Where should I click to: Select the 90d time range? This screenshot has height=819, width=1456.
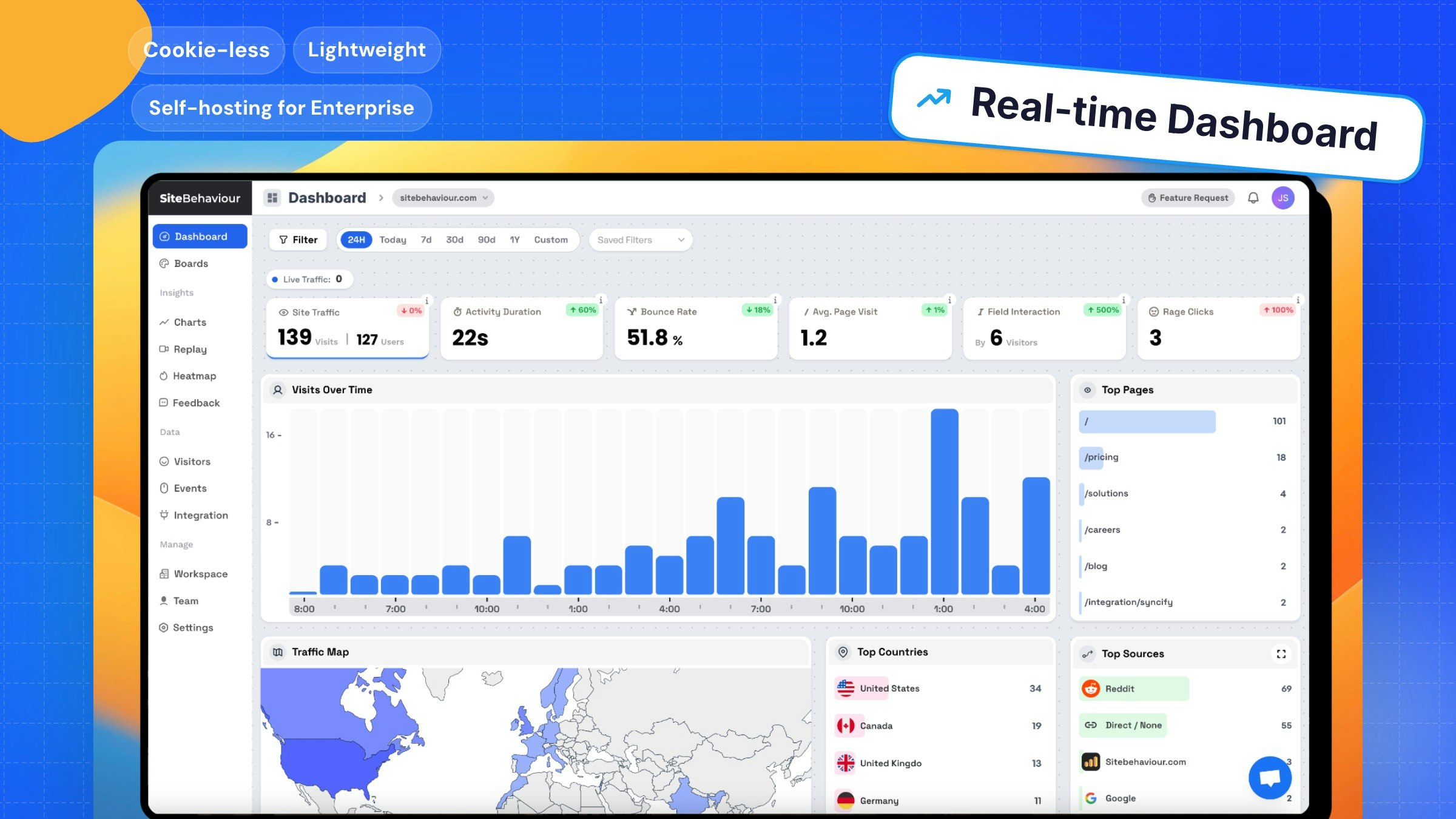(487, 240)
